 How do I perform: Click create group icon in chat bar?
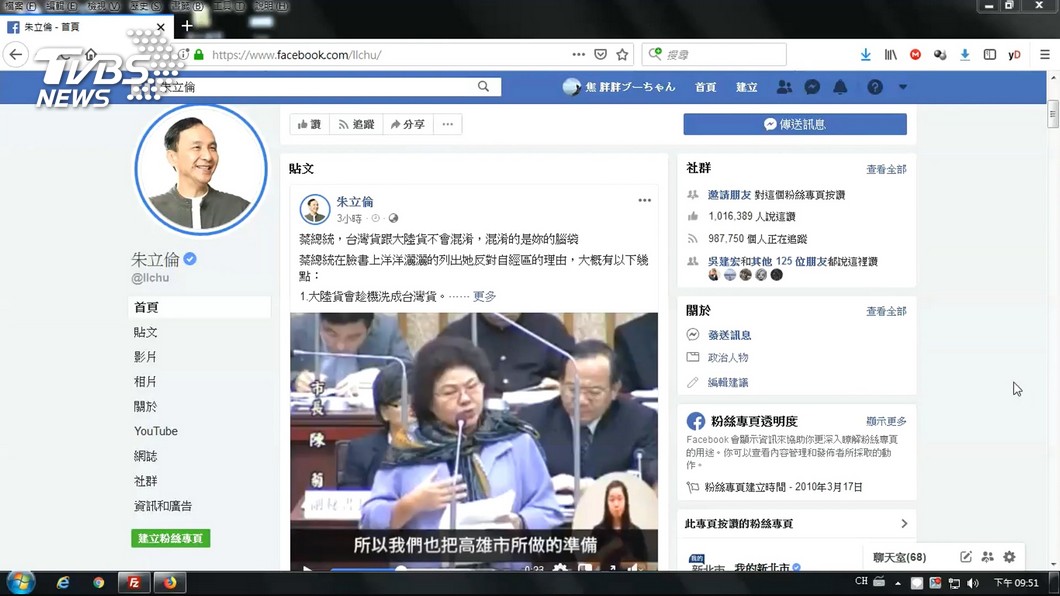click(x=988, y=557)
